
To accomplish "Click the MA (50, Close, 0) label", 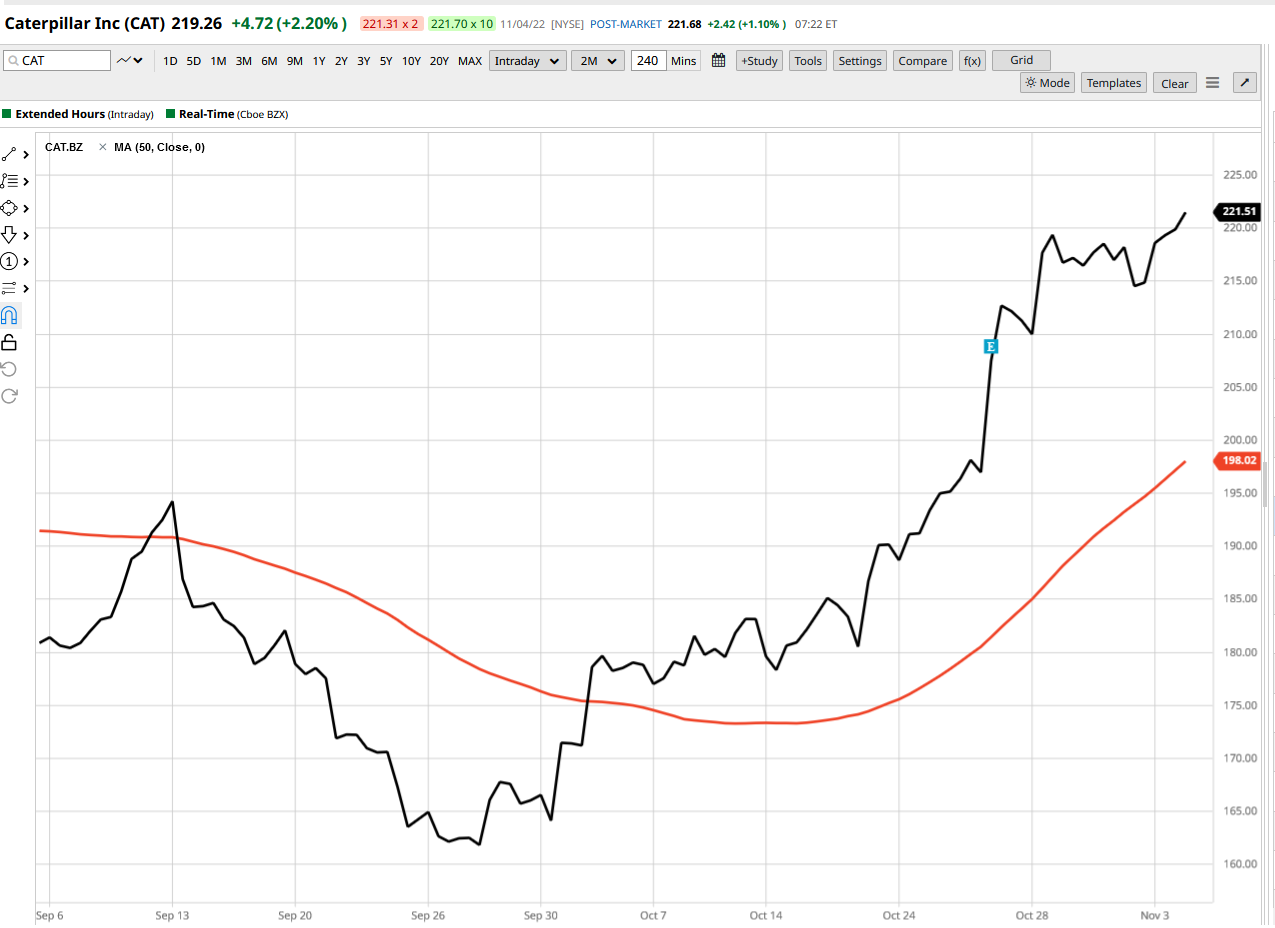I will (159, 147).
